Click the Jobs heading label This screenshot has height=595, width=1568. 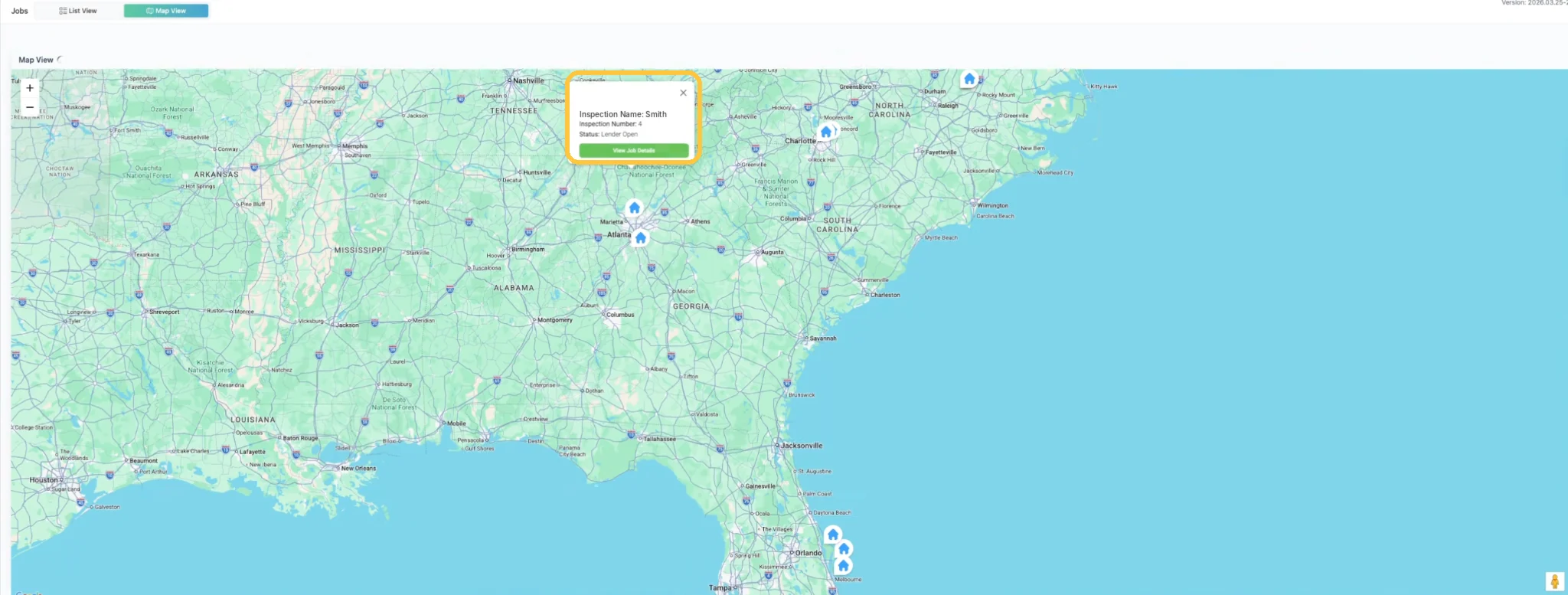tap(20, 11)
